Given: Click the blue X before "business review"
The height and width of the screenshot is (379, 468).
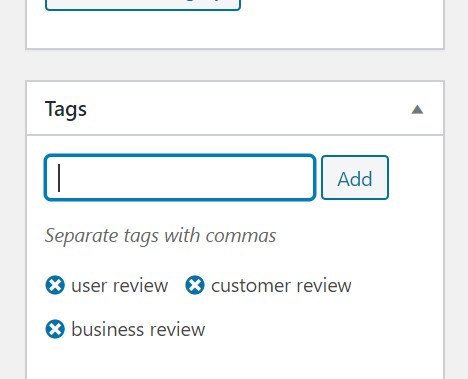Looking at the screenshot, I should tap(55, 329).
